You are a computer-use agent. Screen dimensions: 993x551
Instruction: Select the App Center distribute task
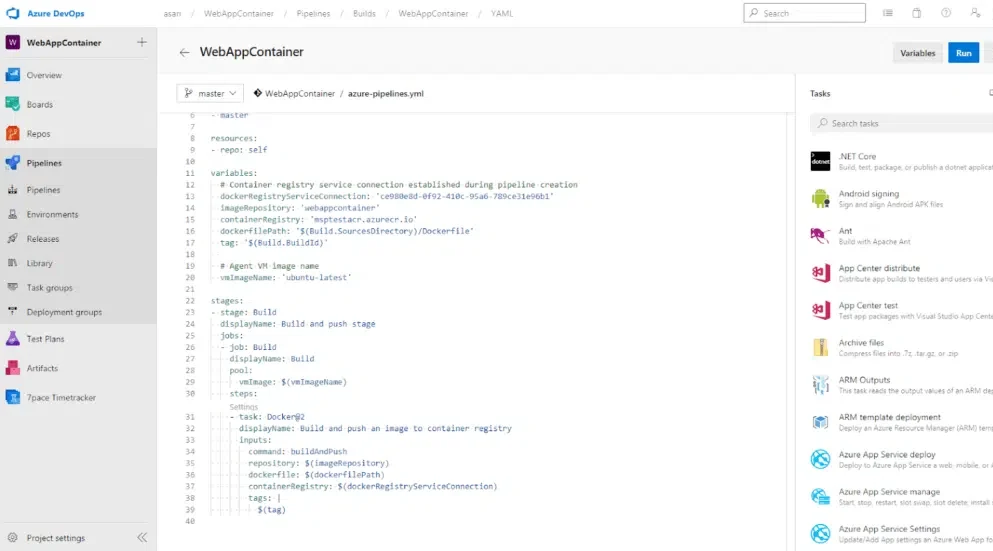click(901, 274)
